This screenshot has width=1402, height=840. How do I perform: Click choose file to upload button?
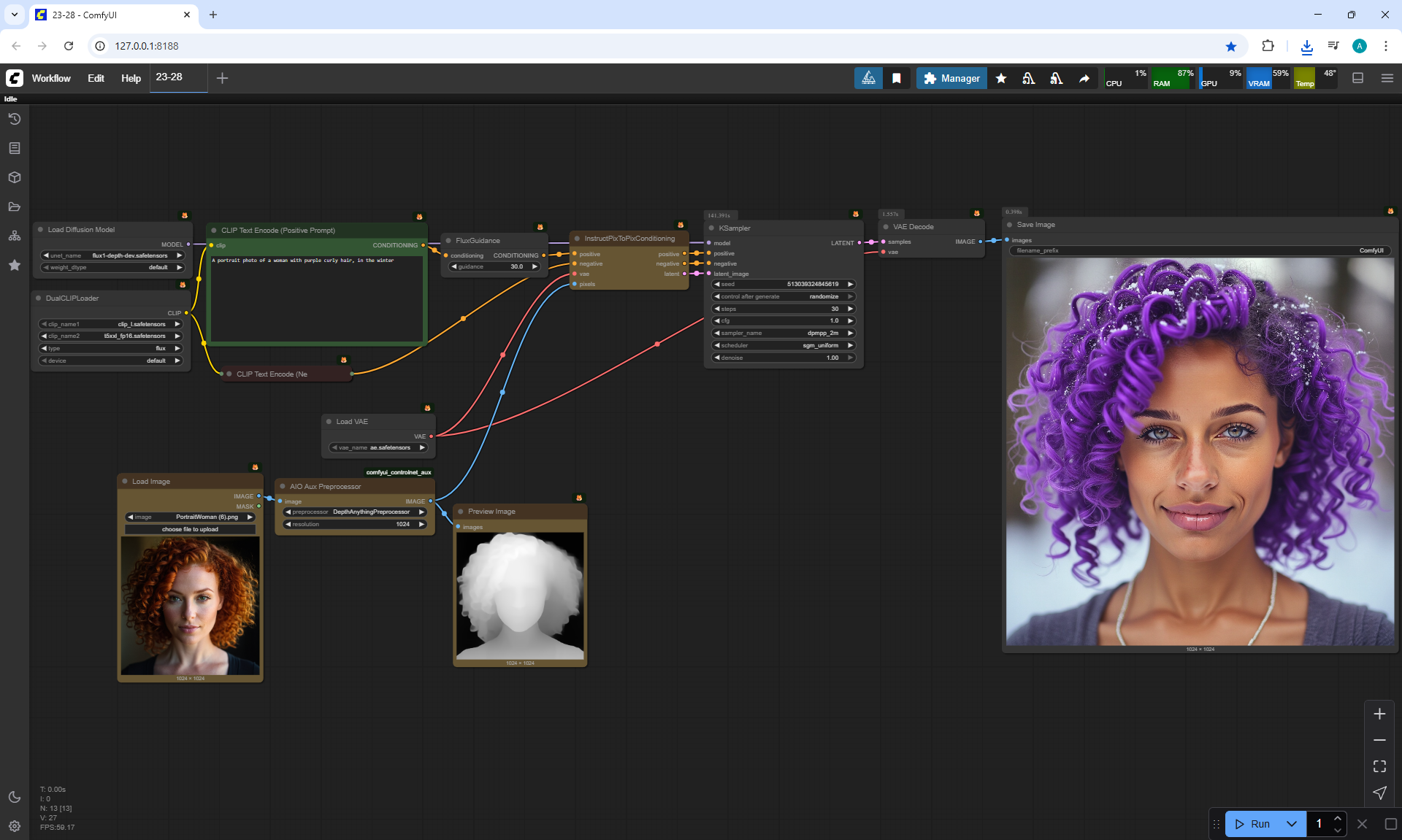(x=190, y=529)
